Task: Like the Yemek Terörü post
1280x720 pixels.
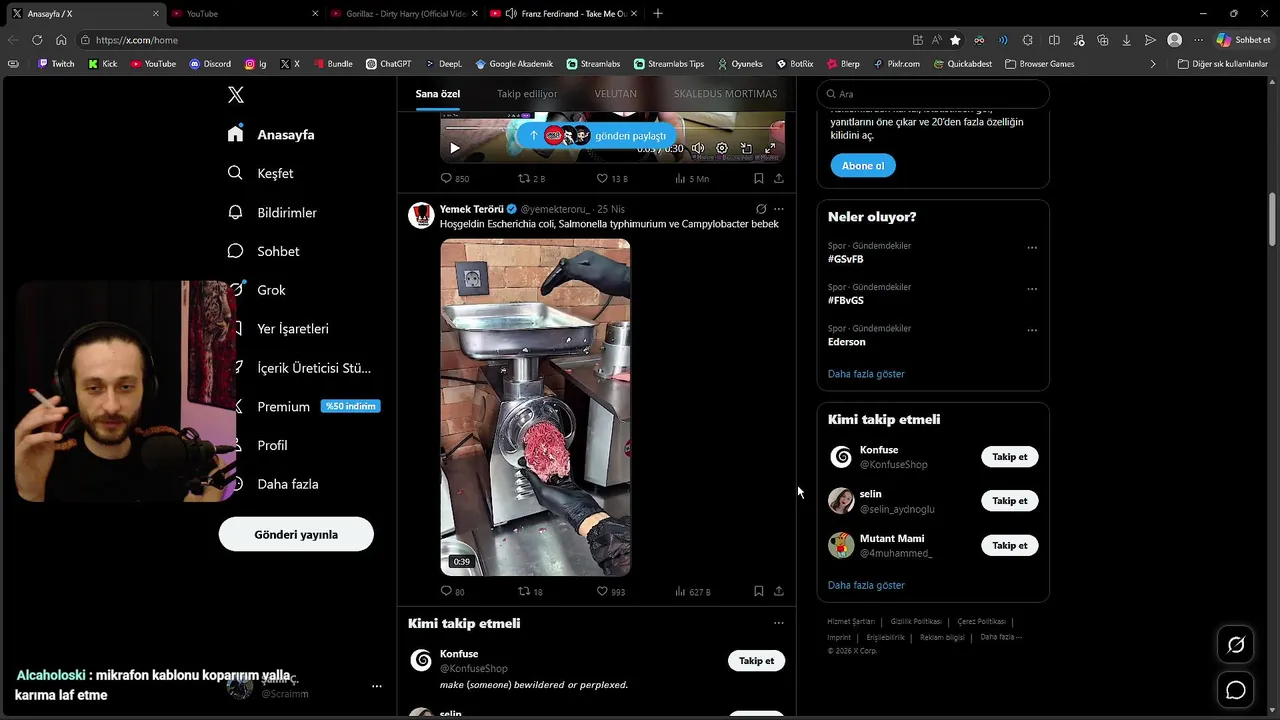Action: click(611, 591)
